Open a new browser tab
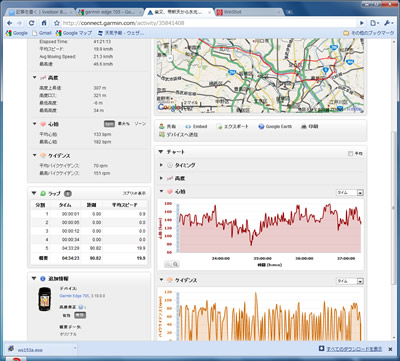This screenshot has width=400, height=361. [289, 12]
